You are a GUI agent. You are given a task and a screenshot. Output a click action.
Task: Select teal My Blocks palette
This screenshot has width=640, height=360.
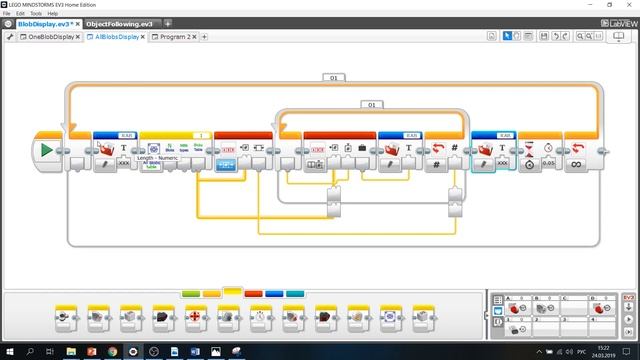(295, 293)
